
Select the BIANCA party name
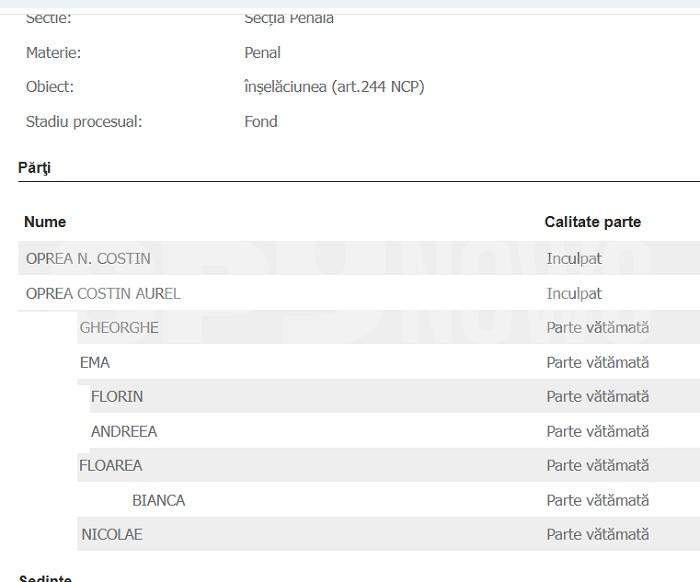[x=158, y=501]
